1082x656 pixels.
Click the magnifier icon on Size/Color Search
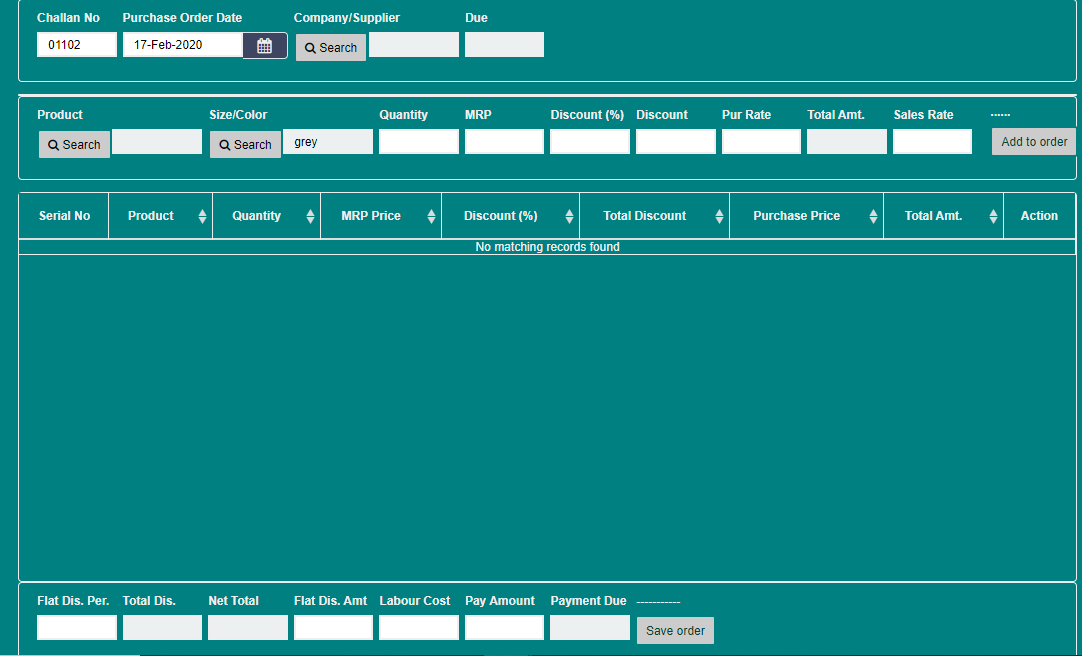coord(224,146)
